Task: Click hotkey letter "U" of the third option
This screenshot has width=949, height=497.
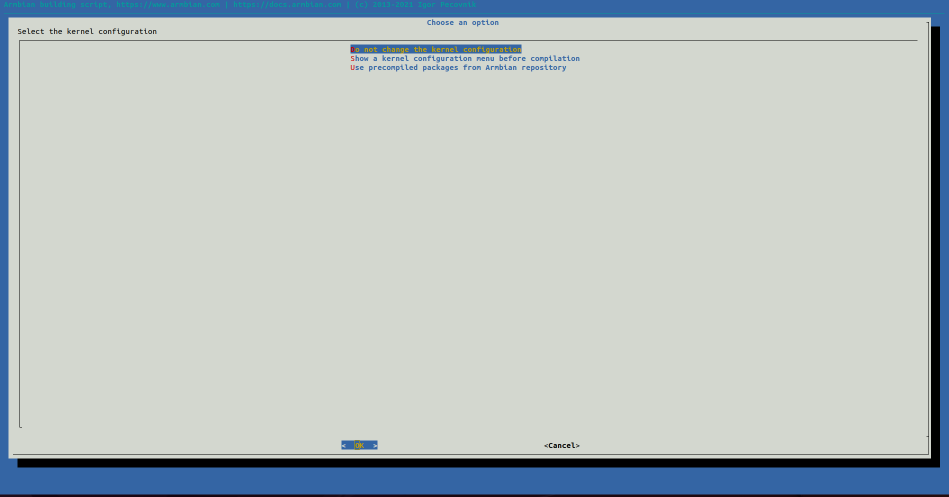Action: coord(353,67)
